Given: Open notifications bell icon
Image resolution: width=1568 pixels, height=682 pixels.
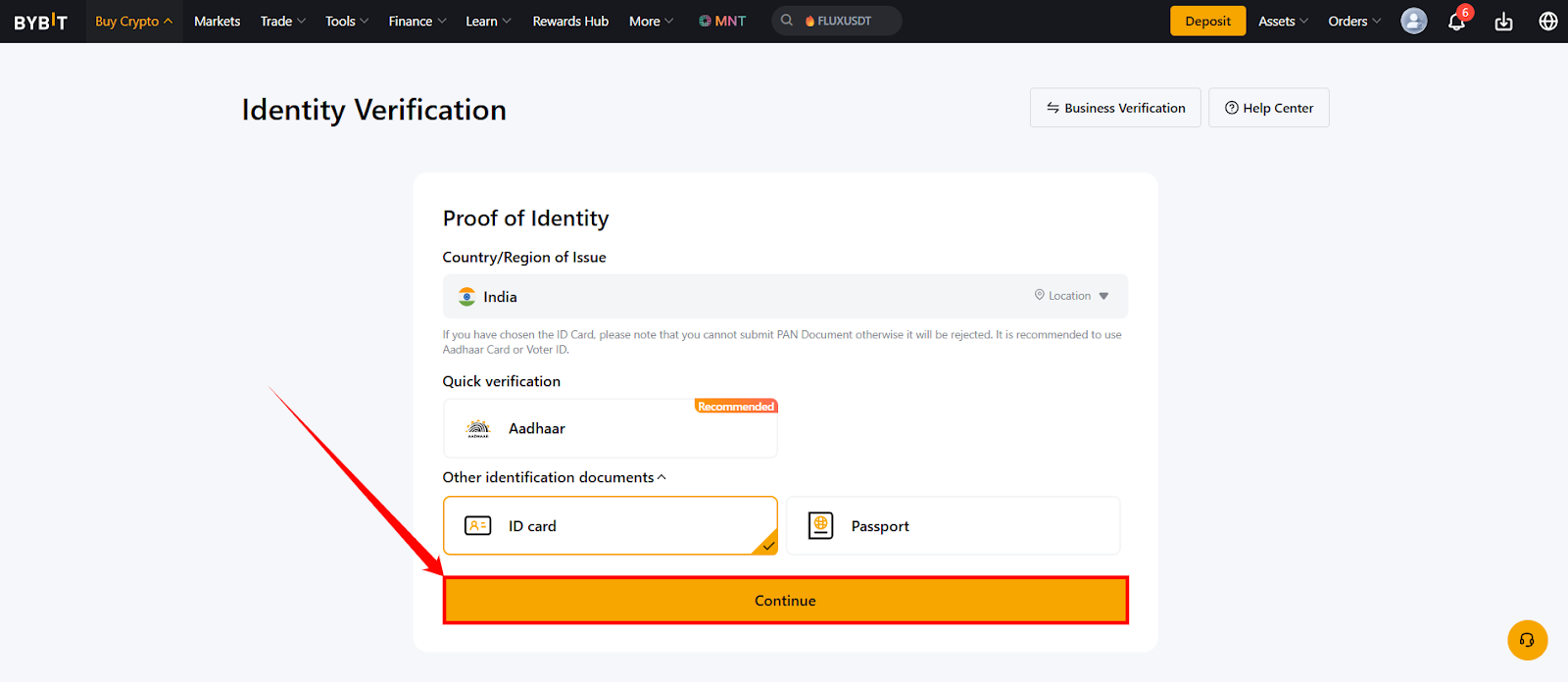Looking at the screenshot, I should pos(1456,22).
